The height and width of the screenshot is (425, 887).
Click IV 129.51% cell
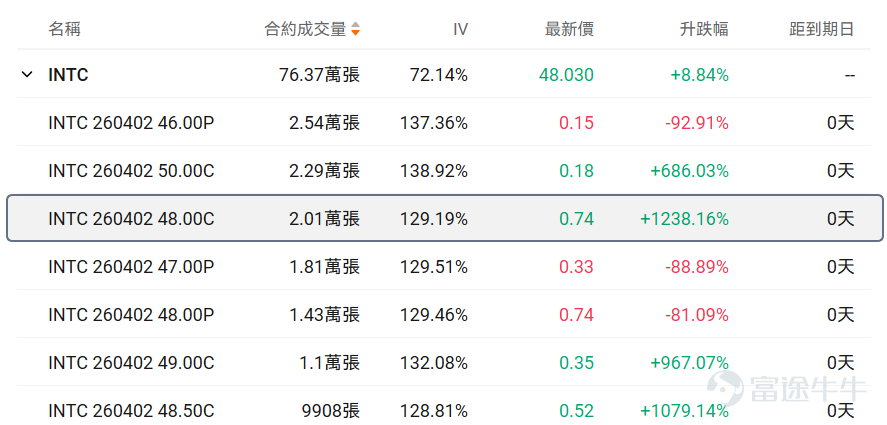point(434,267)
